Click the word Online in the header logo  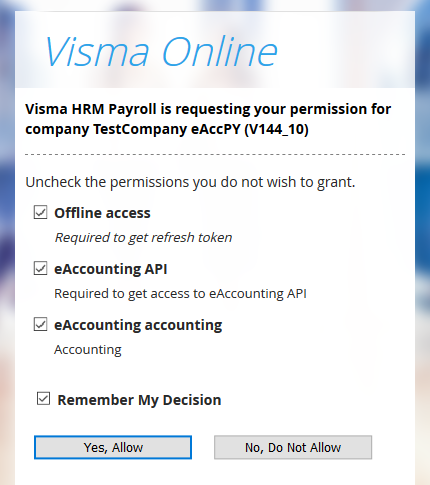220,51
